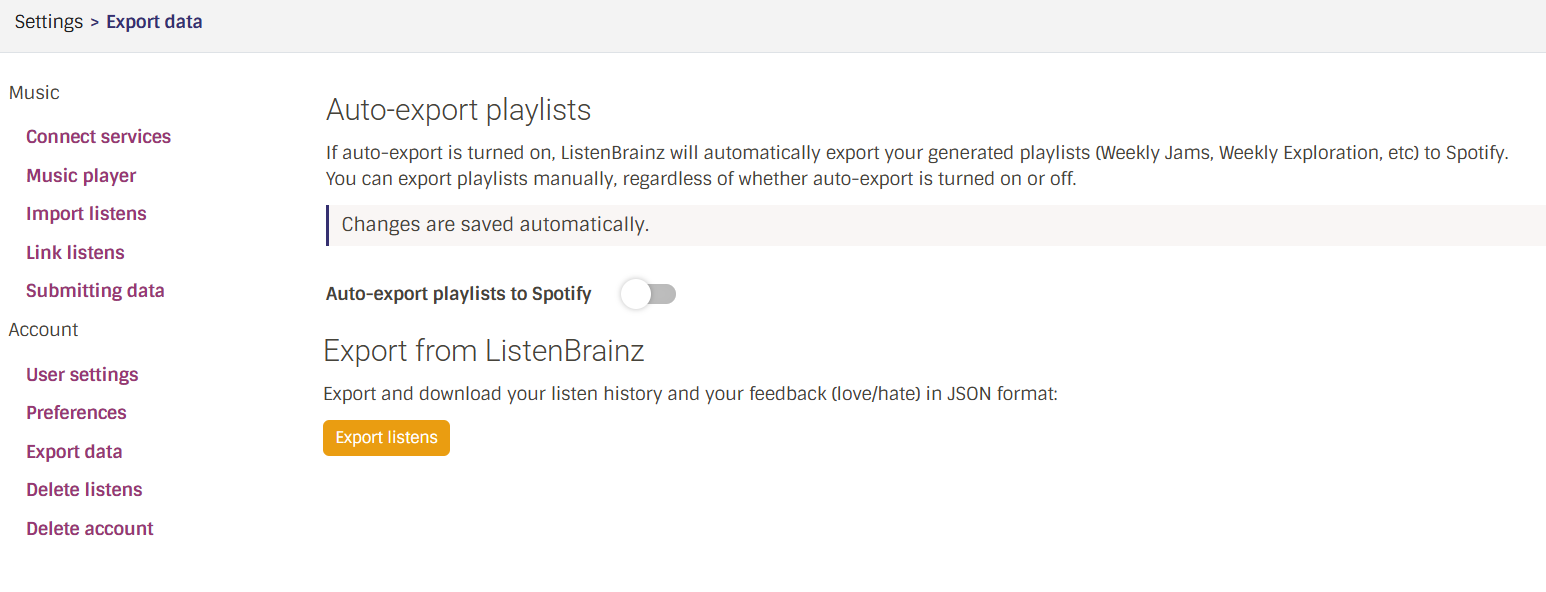Open the Preferences page
The image size is (1546, 592).
[76, 413]
